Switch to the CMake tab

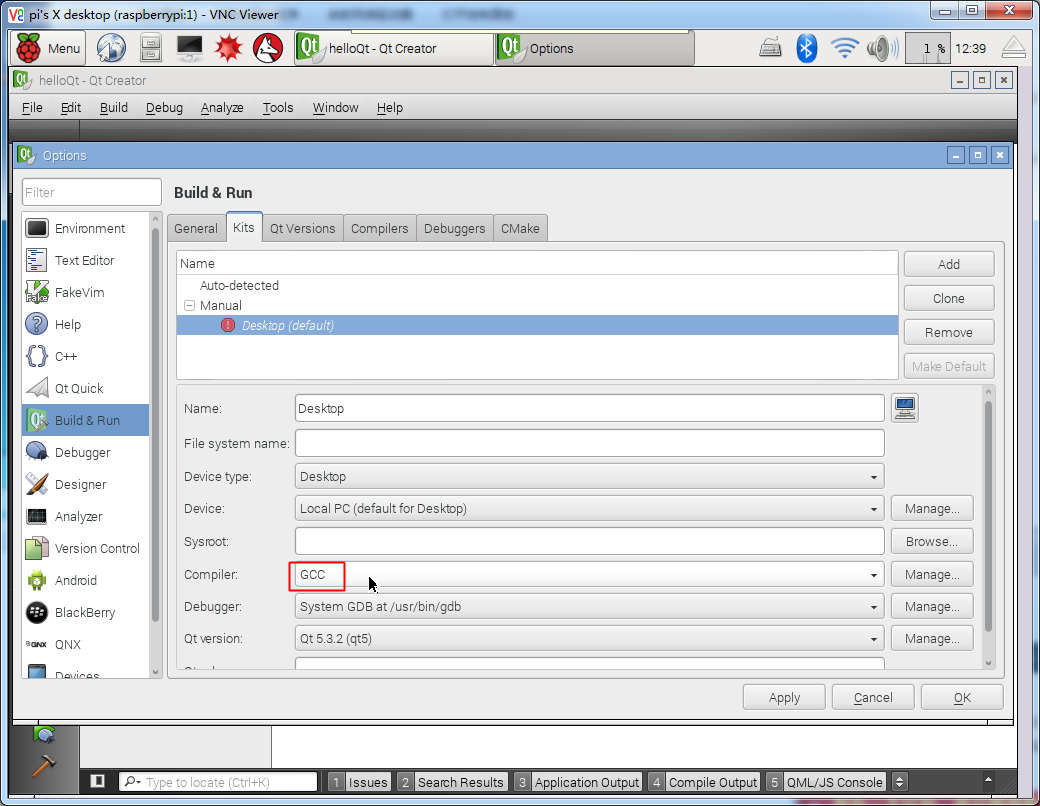coord(520,228)
